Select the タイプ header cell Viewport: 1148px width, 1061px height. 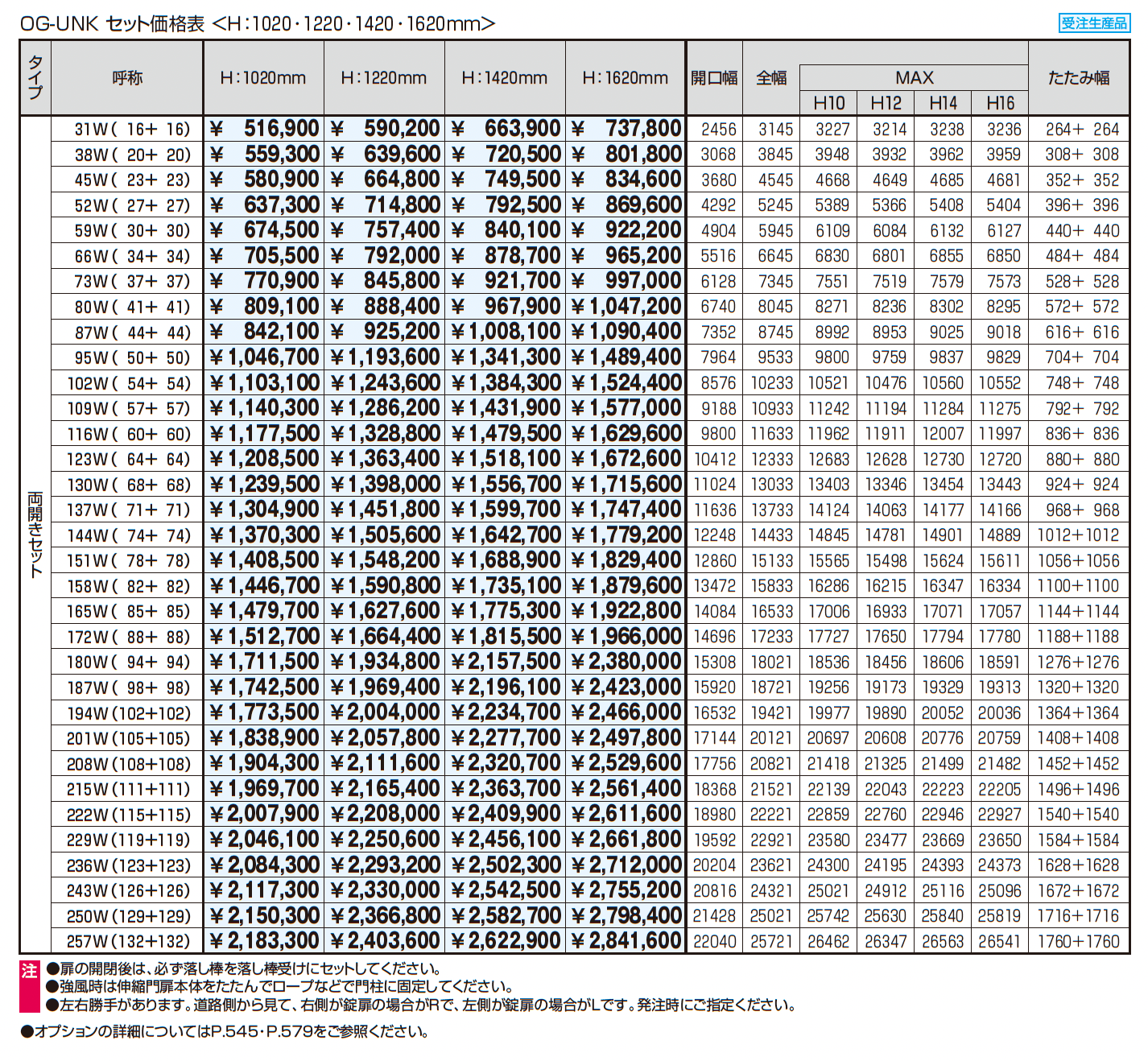click(x=35, y=78)
